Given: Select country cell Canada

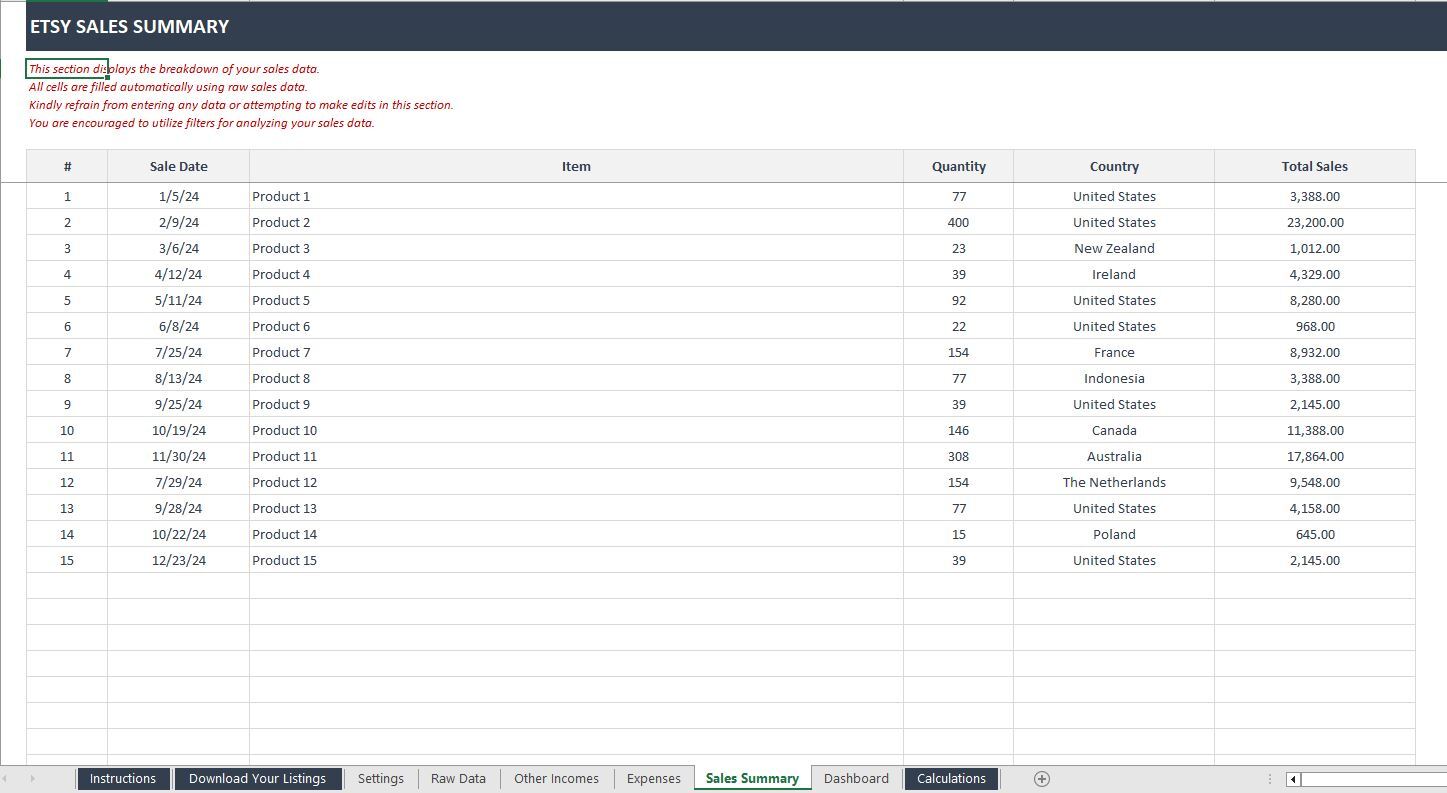Looking at the screenshot, I should [x=1114, y=431].
